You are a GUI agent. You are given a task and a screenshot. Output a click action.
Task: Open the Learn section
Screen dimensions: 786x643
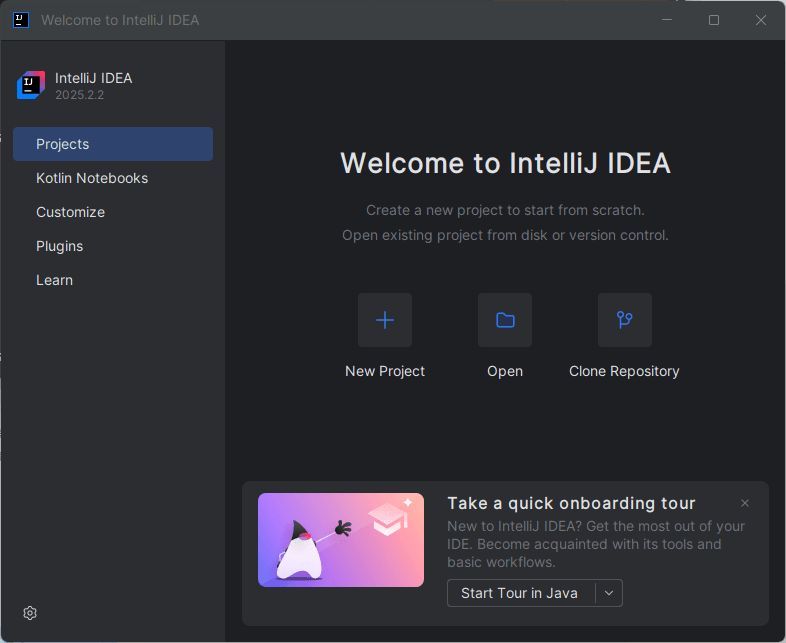(x=54, y=280)
